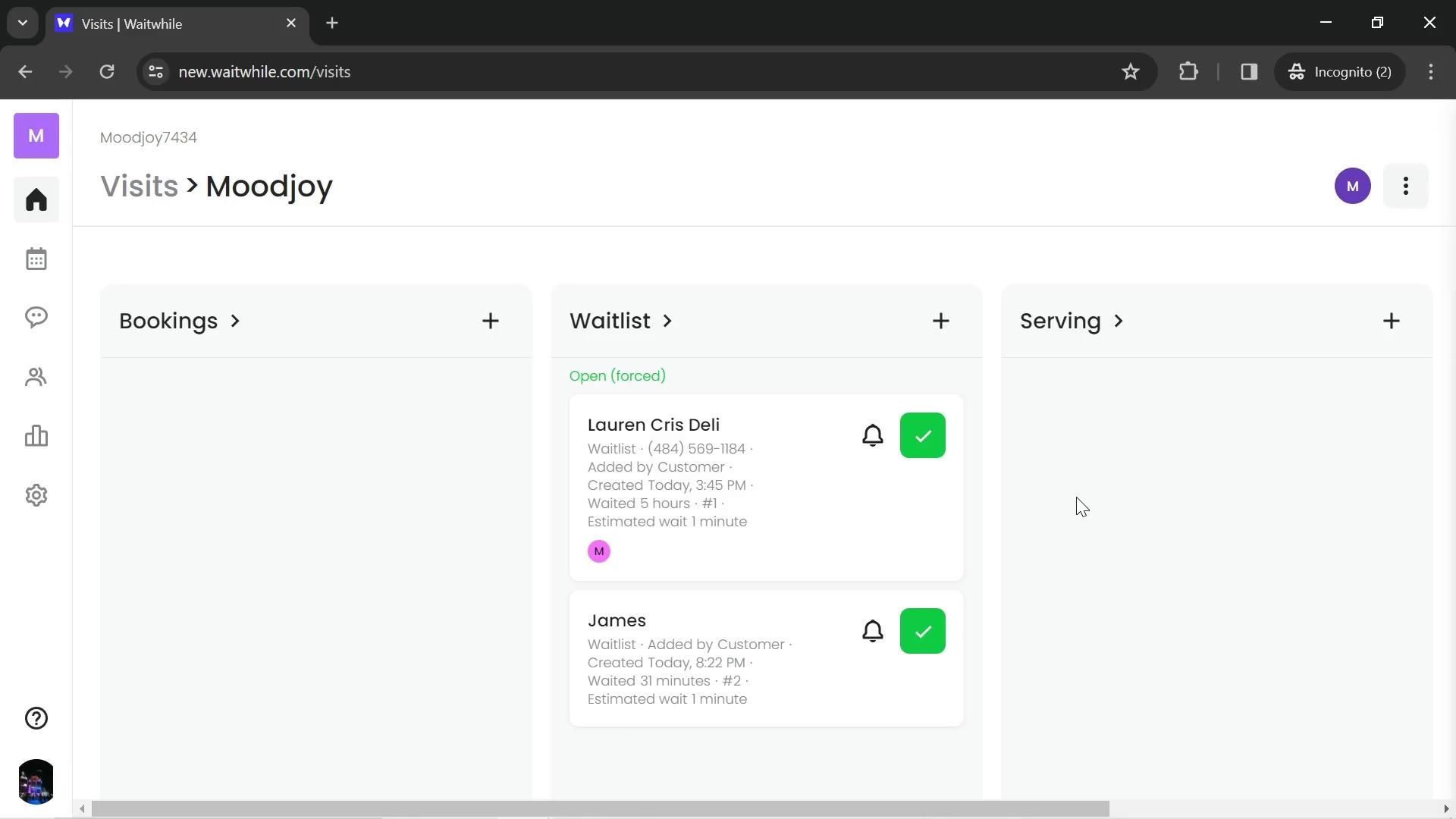Screen dimensions: 1456x819
Task: Mark Lauren Cris Deli as served
Action: click(x=922, y=435)
